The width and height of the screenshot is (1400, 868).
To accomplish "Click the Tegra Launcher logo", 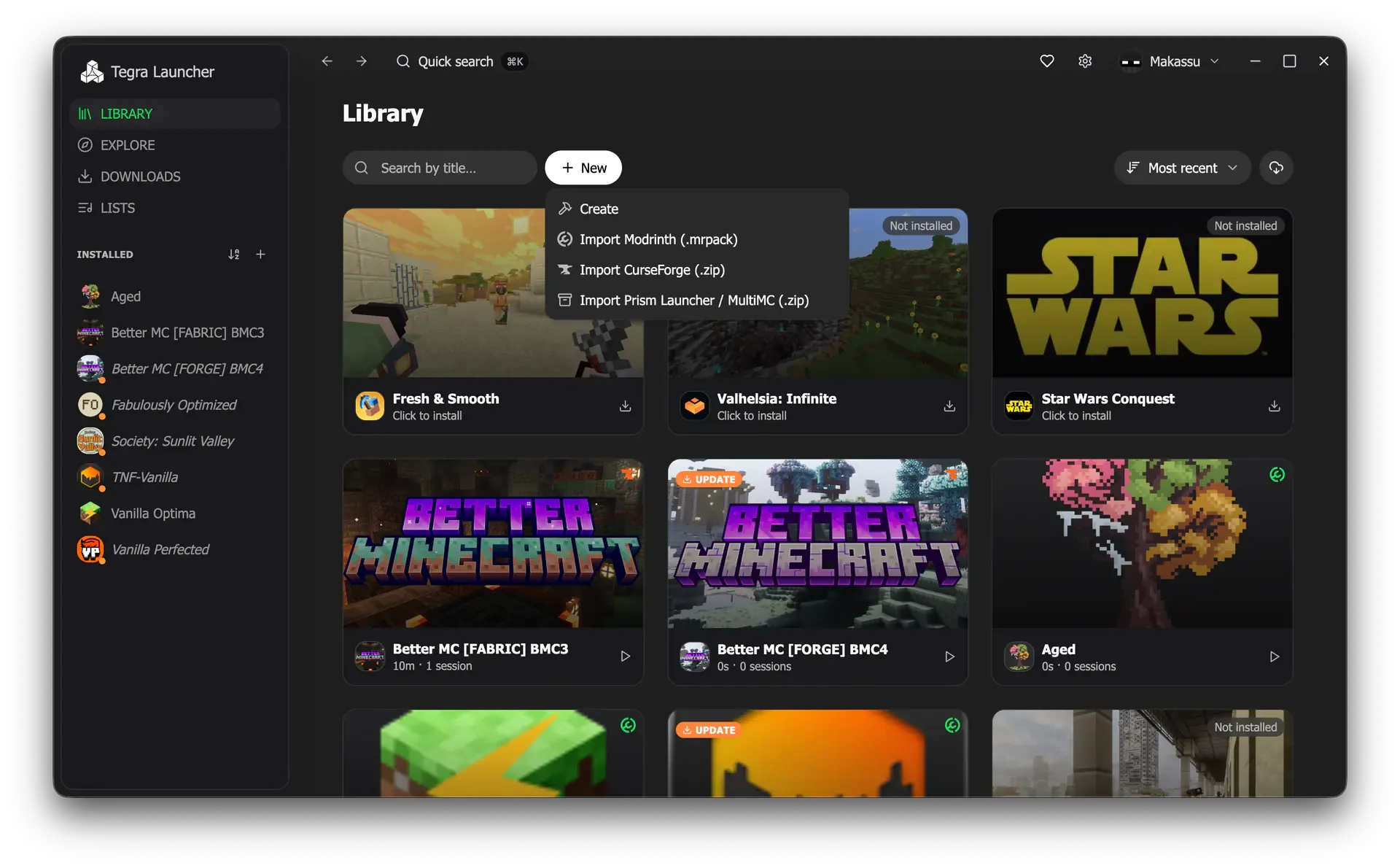I will (92, 71).
